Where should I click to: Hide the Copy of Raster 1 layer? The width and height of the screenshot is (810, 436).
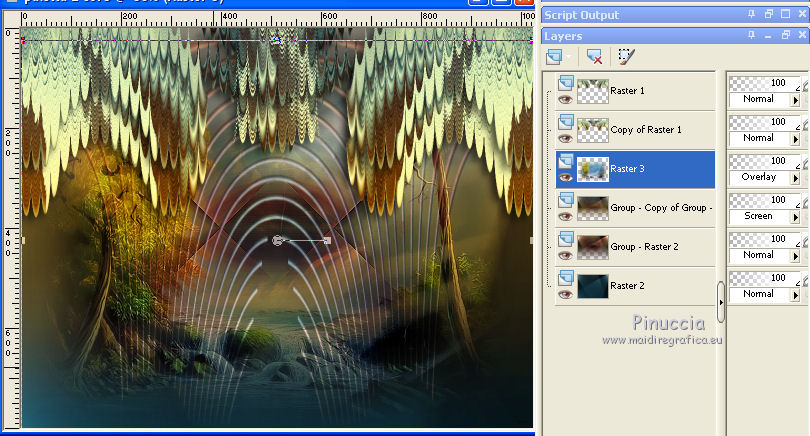tap(565, 138)
